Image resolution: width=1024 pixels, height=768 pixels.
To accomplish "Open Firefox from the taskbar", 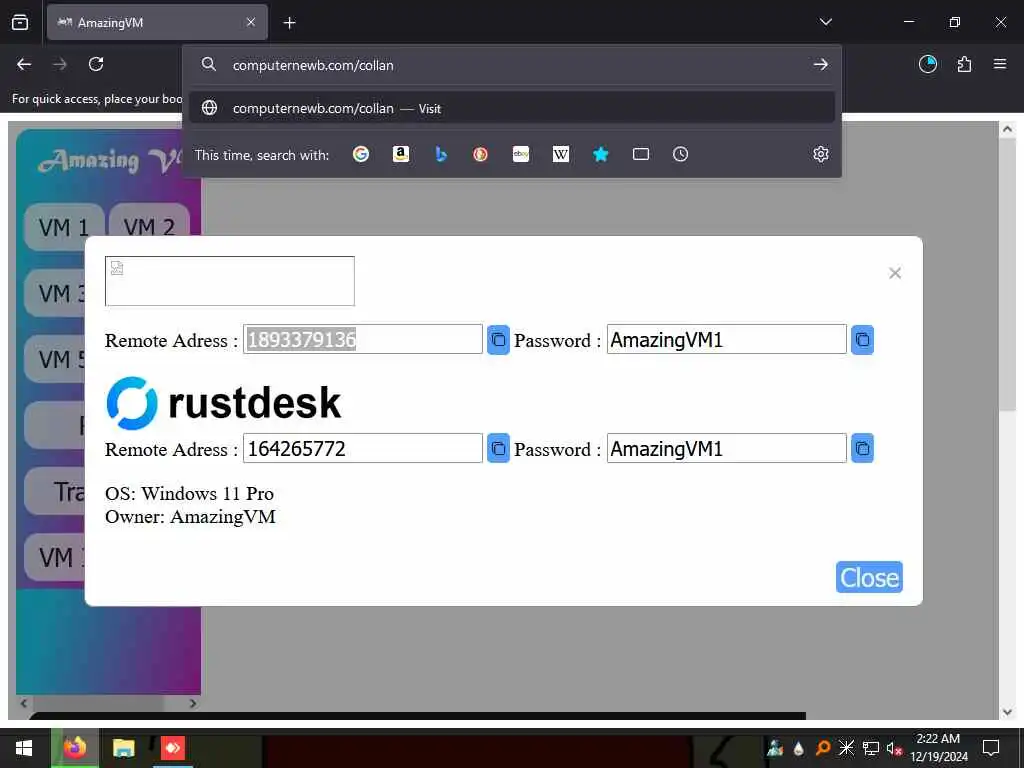I will (x=74, y=748).
